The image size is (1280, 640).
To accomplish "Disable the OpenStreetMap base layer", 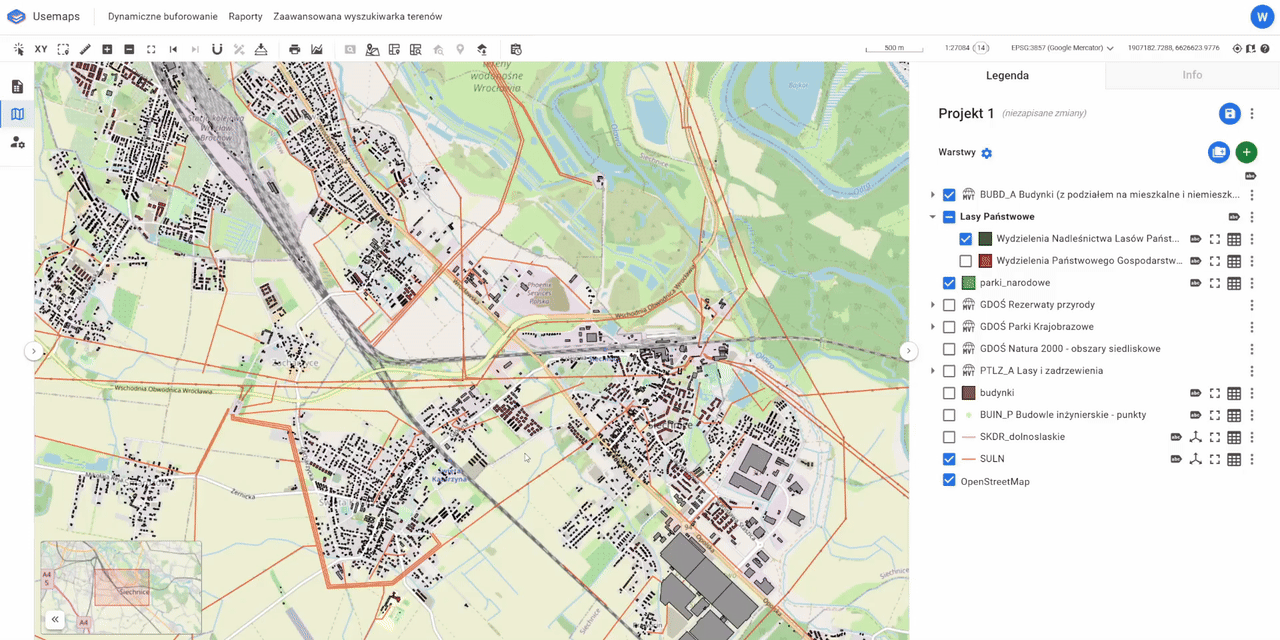I will 949,481.
